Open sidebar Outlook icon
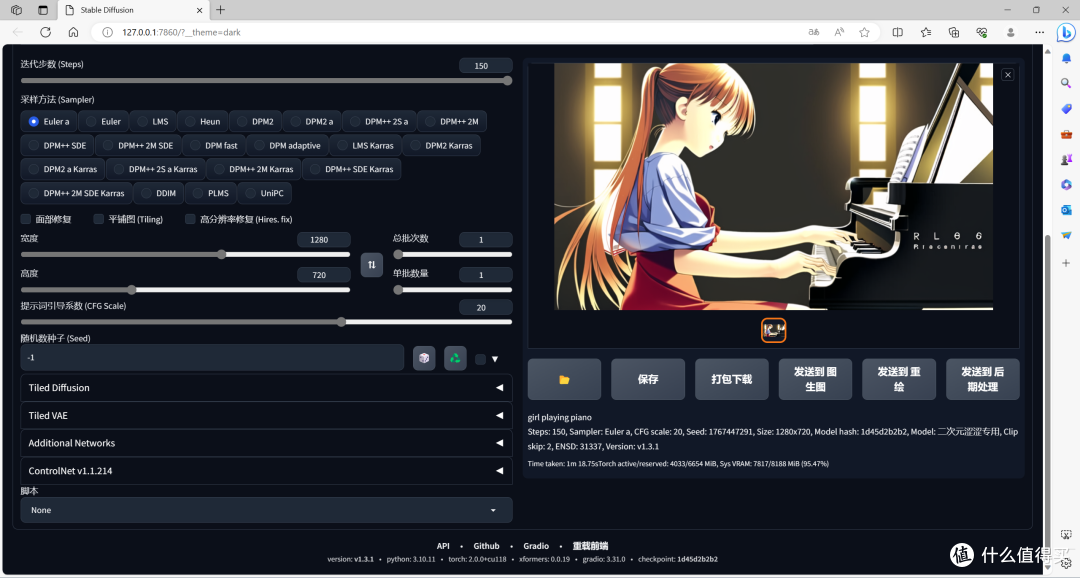Image resolution: width=1080 pixels, height=578 pixels. coord(1066,210)
